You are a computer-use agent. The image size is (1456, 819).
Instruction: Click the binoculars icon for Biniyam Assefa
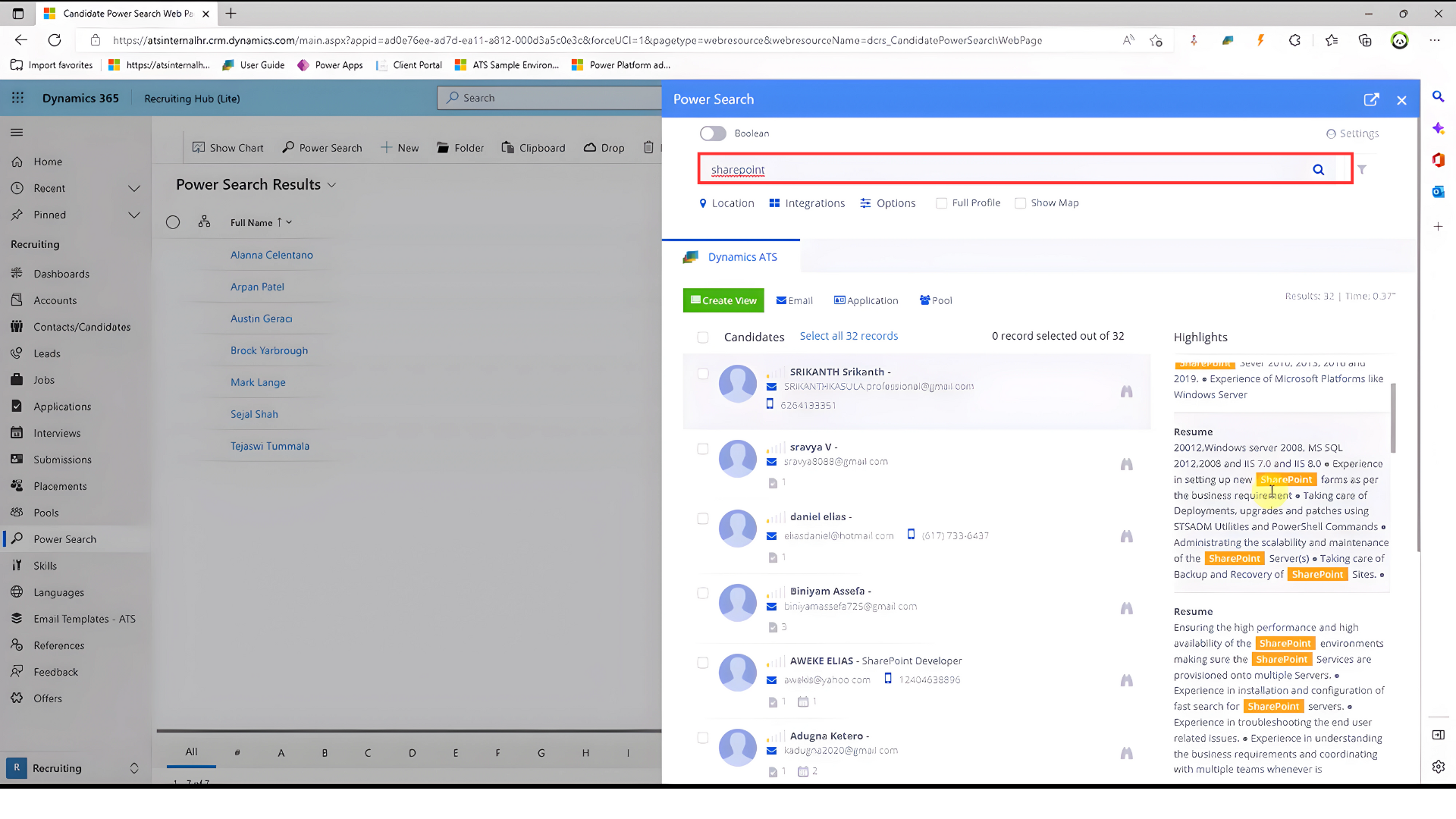click(1126, 608)
